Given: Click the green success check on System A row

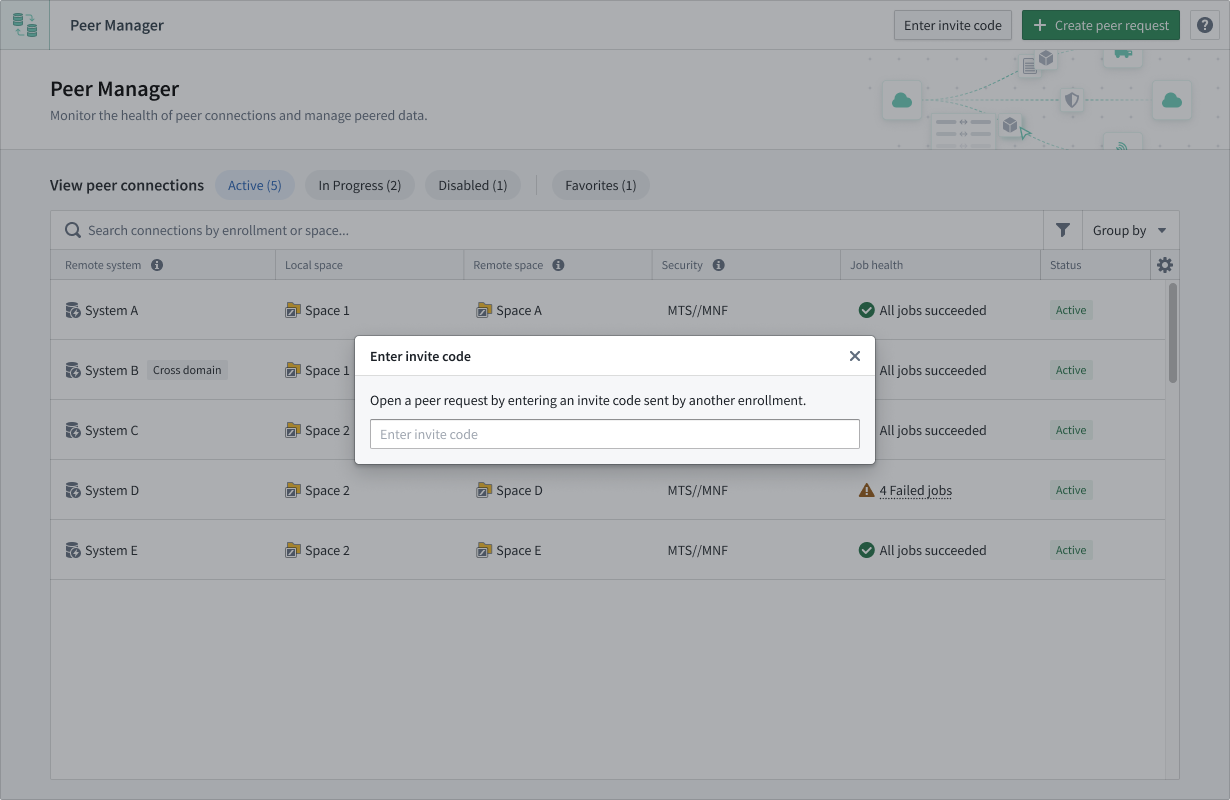Looking at the screenshot, I should click(866, 310).
